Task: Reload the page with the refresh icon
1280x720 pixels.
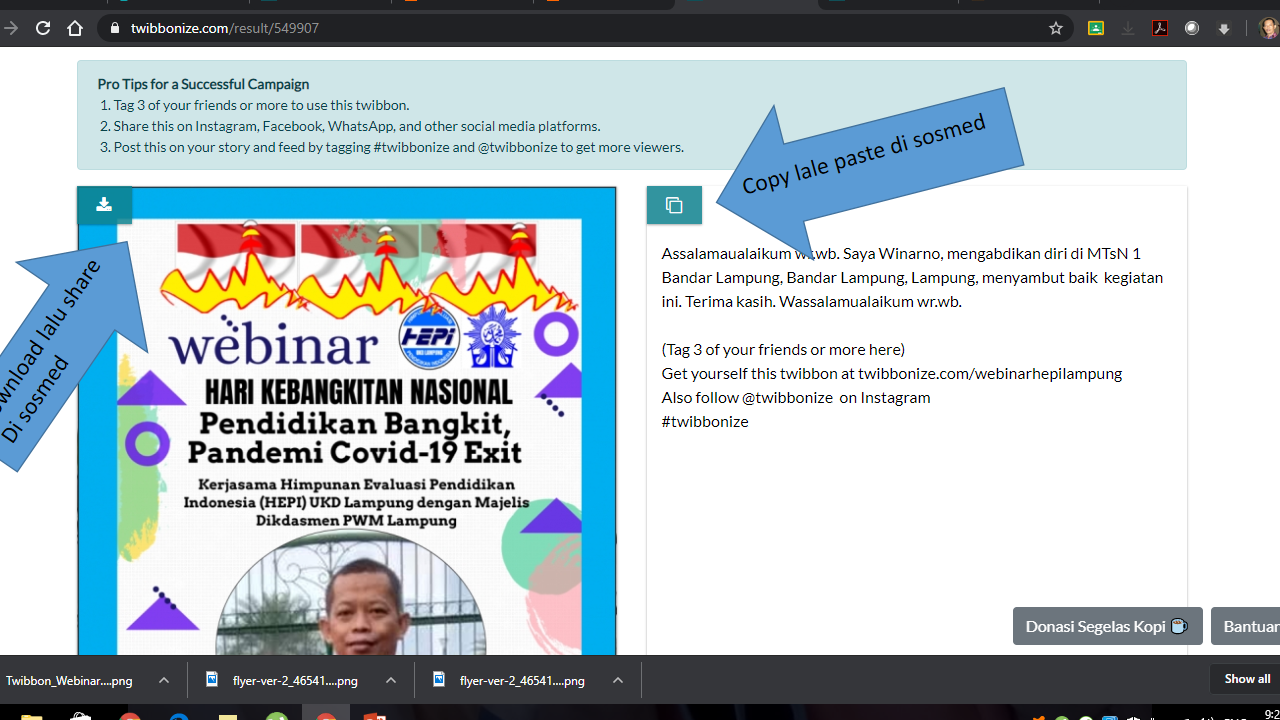Action: 42,28
